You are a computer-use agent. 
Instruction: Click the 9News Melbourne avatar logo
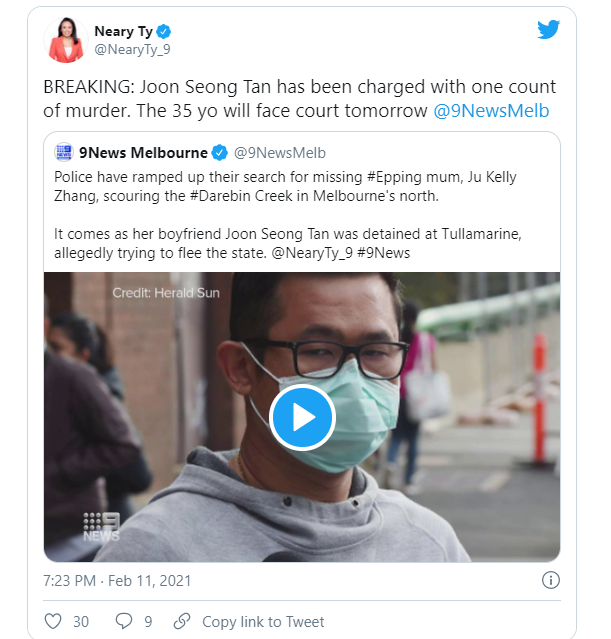pos(65,152)
